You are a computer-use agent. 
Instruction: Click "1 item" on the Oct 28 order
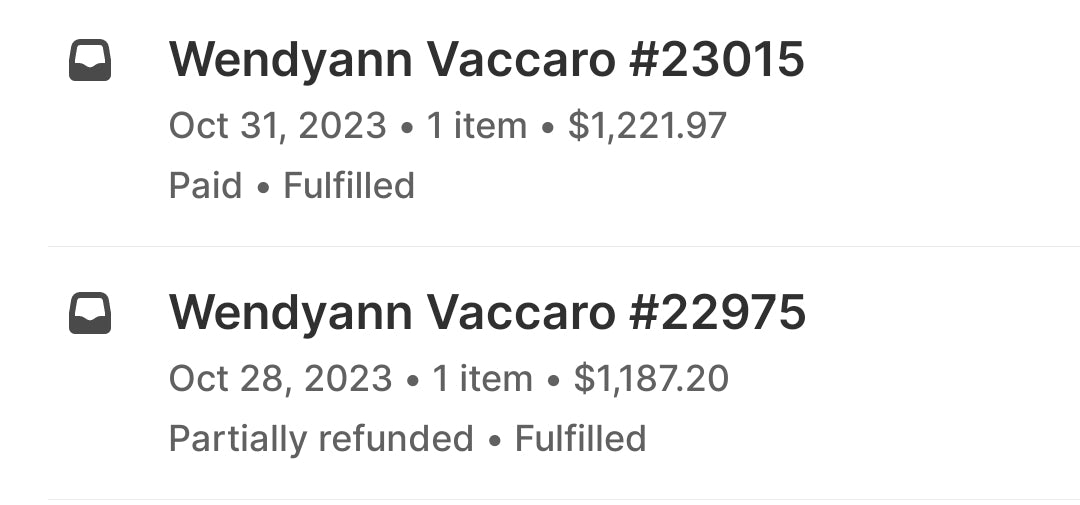click(x=482, y=379)
